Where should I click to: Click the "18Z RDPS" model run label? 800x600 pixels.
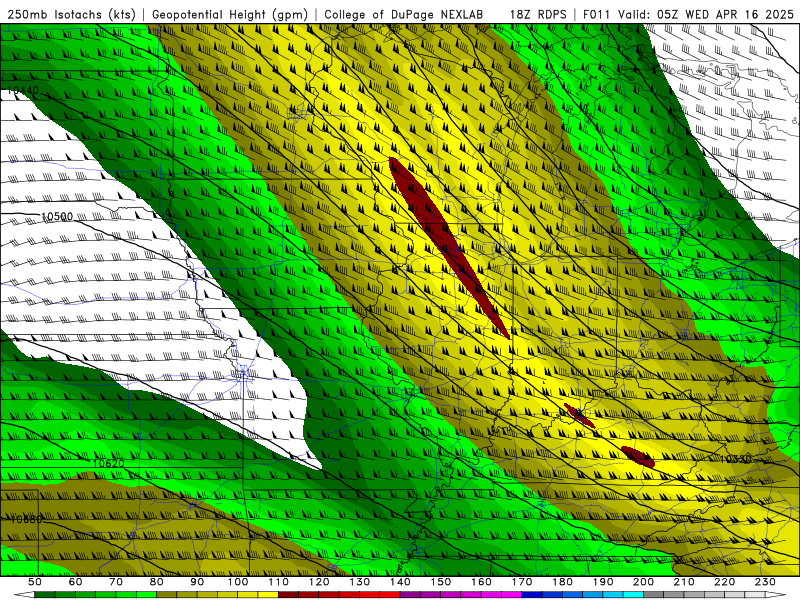click(538, 14)
